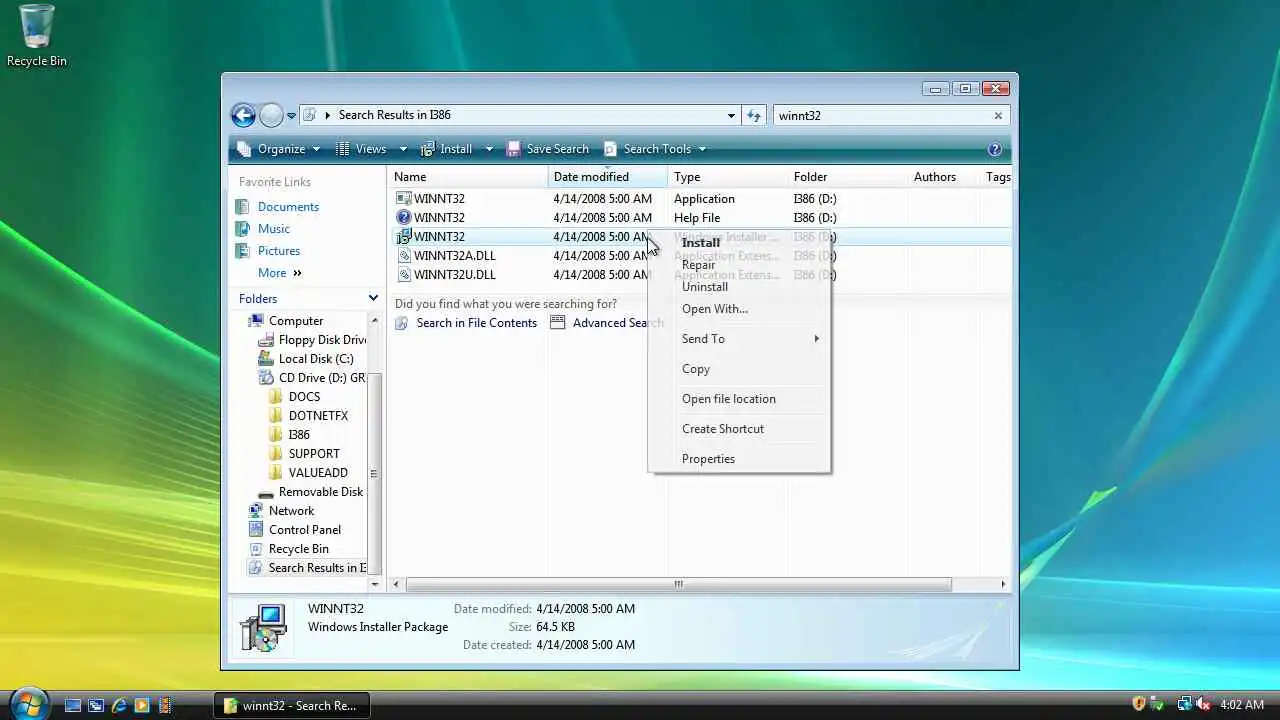This screenshot has height=720, width=1280.
Task: Open the Recycle Bin desktop icon
Action: point(37,36)
